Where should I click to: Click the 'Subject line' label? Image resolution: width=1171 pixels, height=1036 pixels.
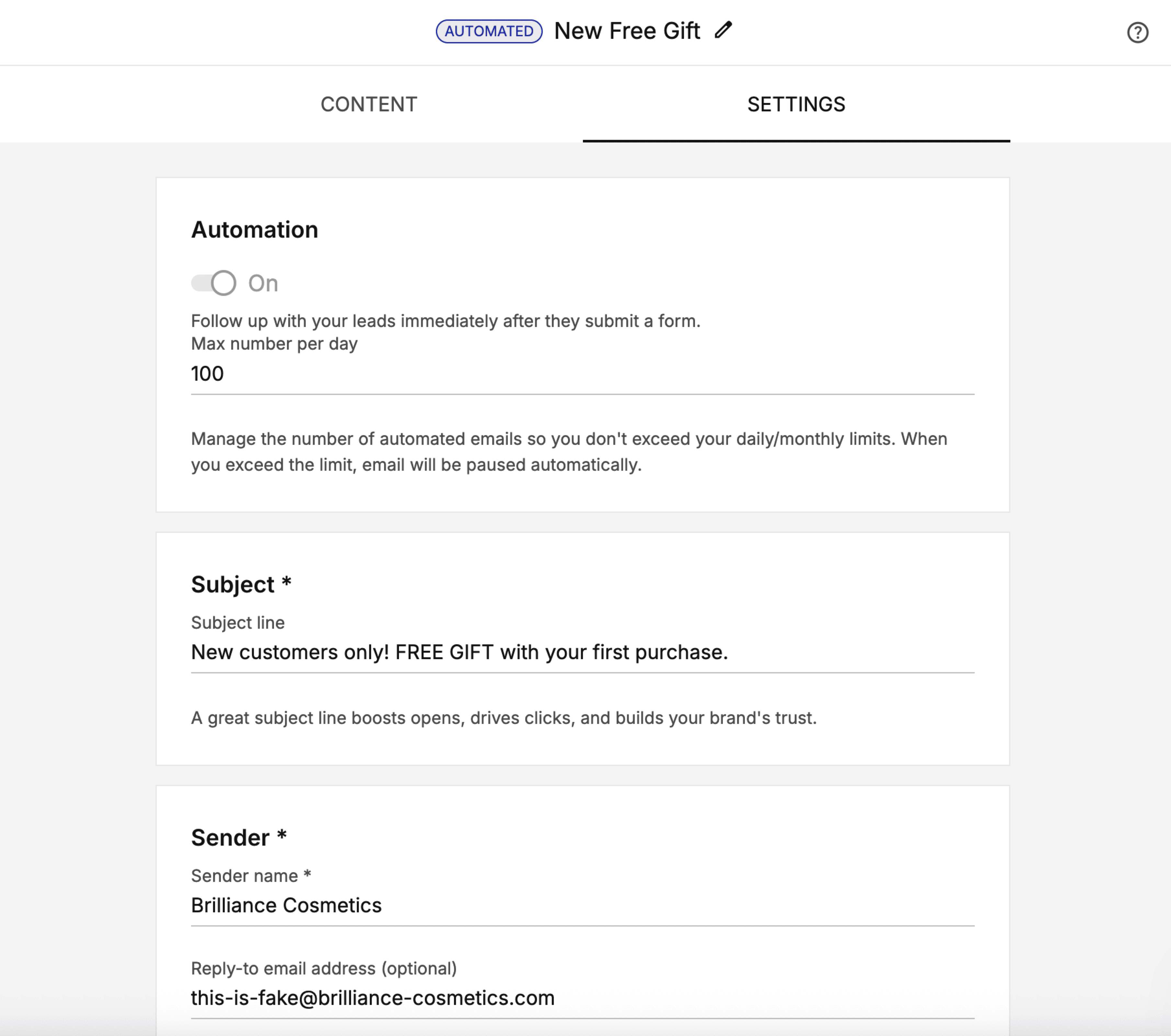tap(238, 623)
